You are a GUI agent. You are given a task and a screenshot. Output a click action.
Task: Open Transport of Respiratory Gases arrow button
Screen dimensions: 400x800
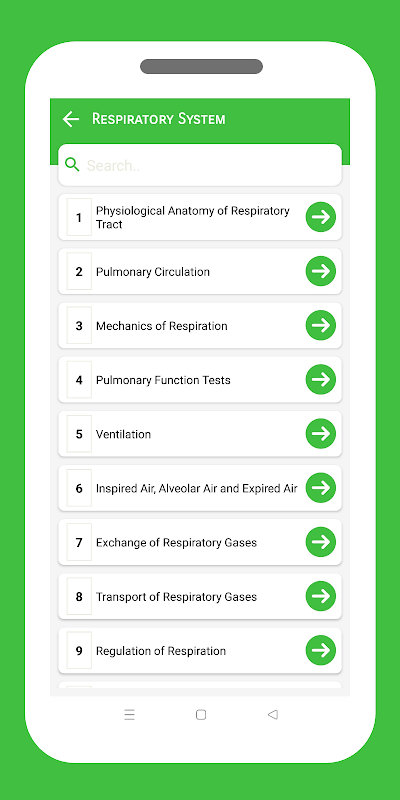coord(321,596)
